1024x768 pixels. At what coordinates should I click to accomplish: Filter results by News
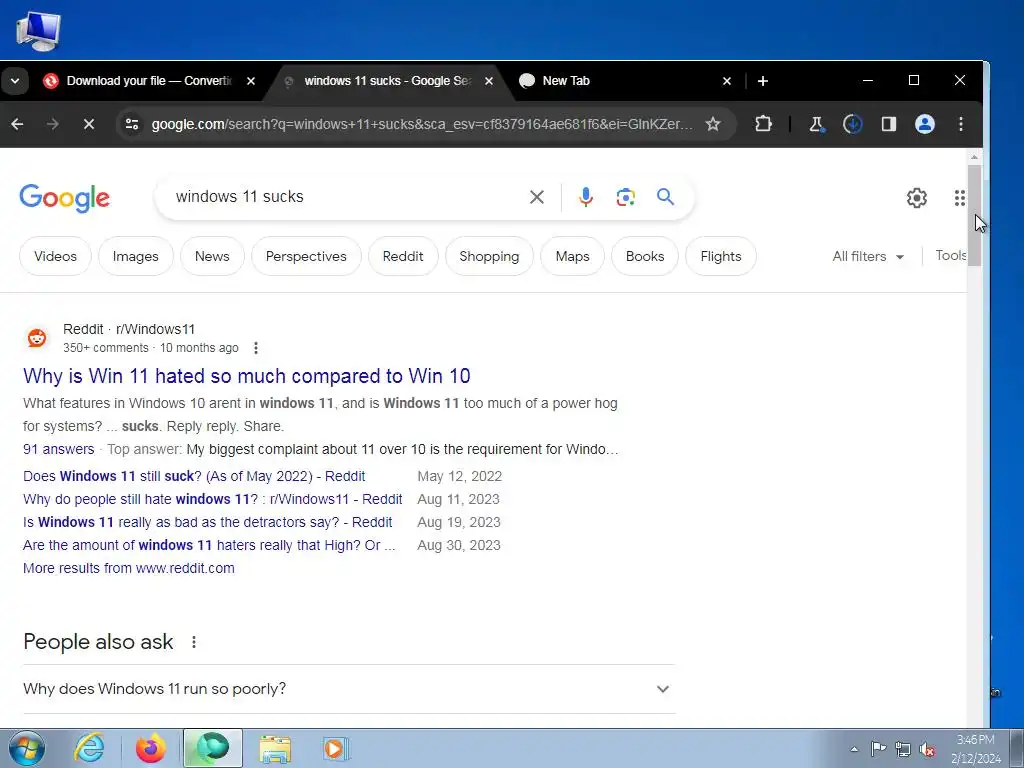tap(212, 256)
